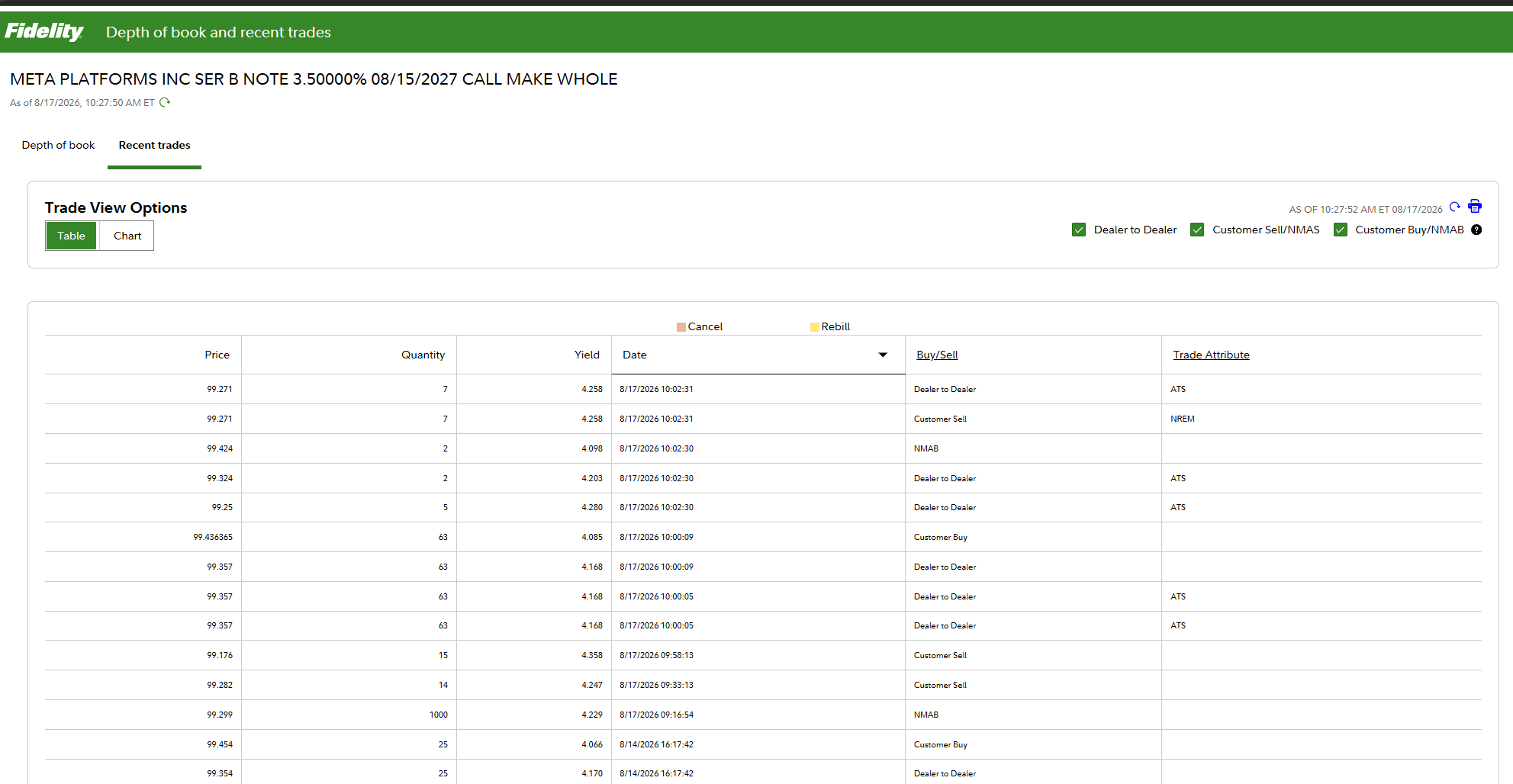The width and height of the screenshot is (1513, 784).
Task: Click yield value 4.170
Action: [x=592, y=773]
